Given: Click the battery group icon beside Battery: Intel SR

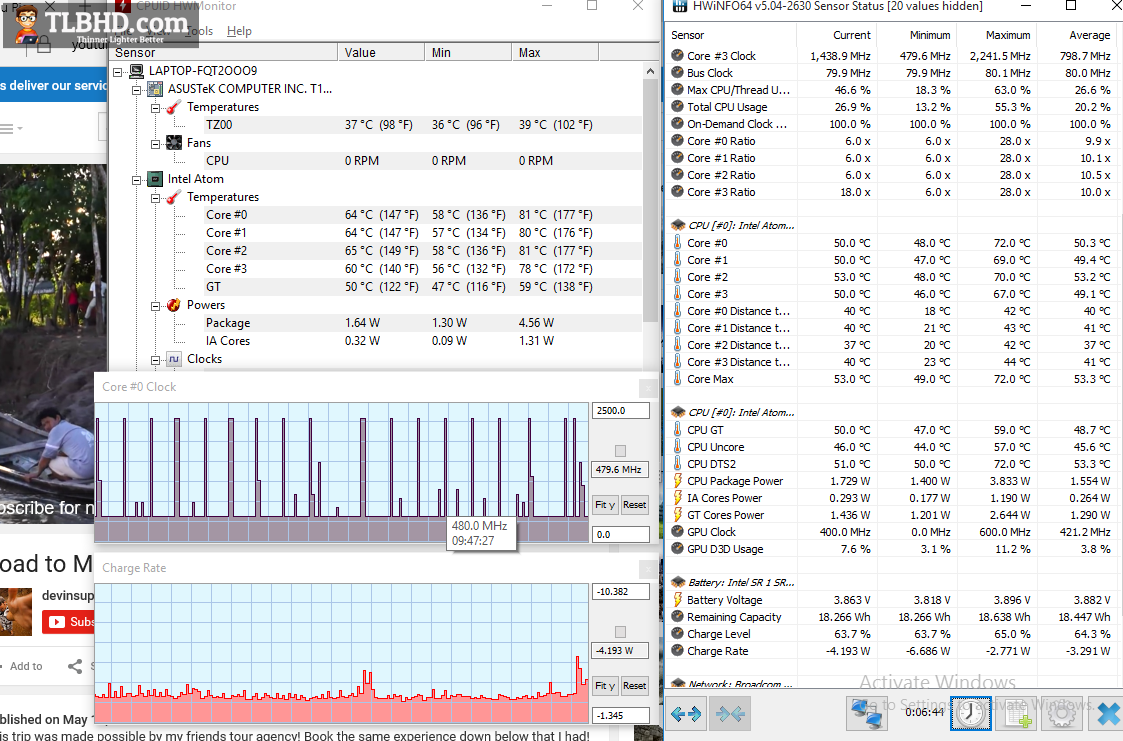Looking at the screenshot, I should pyautogui.click(x=678, y=582).
